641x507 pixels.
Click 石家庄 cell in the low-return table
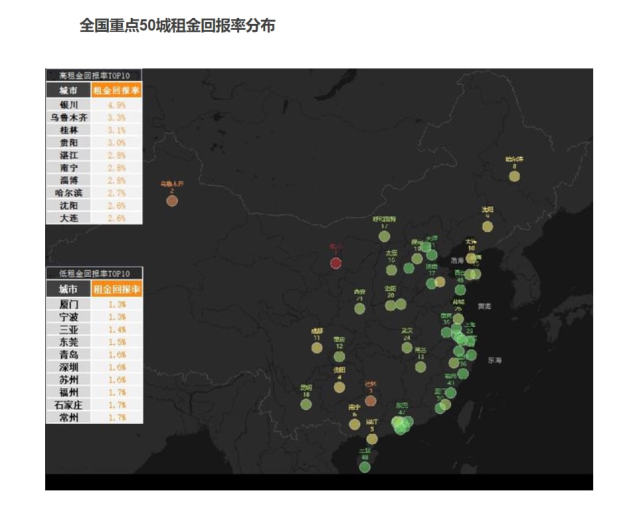click(x=69, y=405)
